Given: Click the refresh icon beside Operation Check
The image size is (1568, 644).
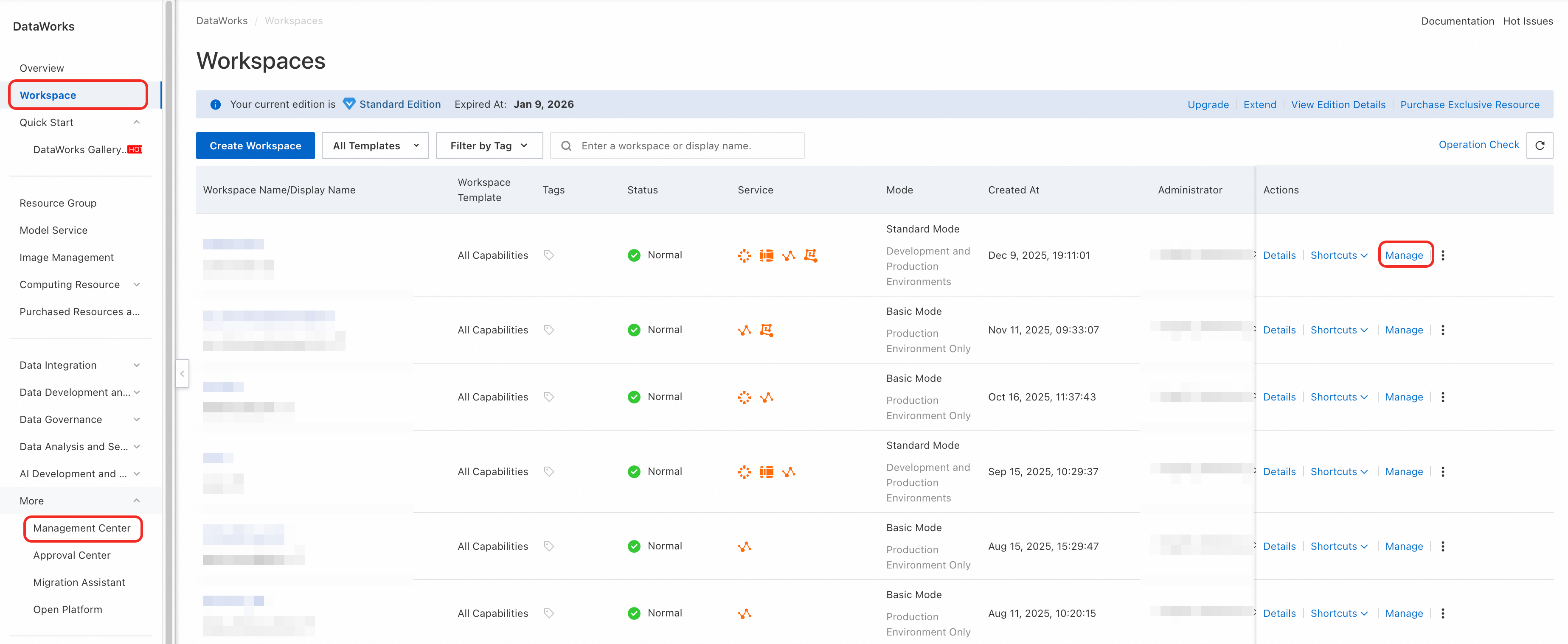Looking at the screenshot, I should pos(1540,146).
